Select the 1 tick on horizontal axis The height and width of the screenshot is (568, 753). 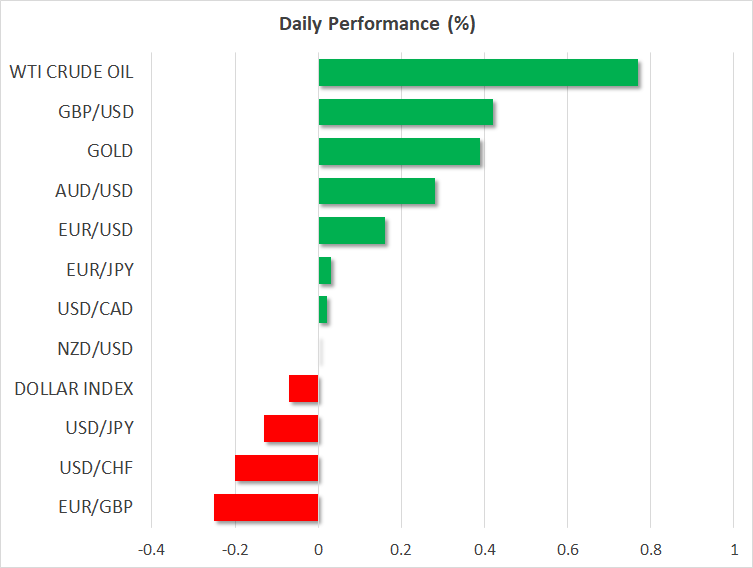pos(733,549)
